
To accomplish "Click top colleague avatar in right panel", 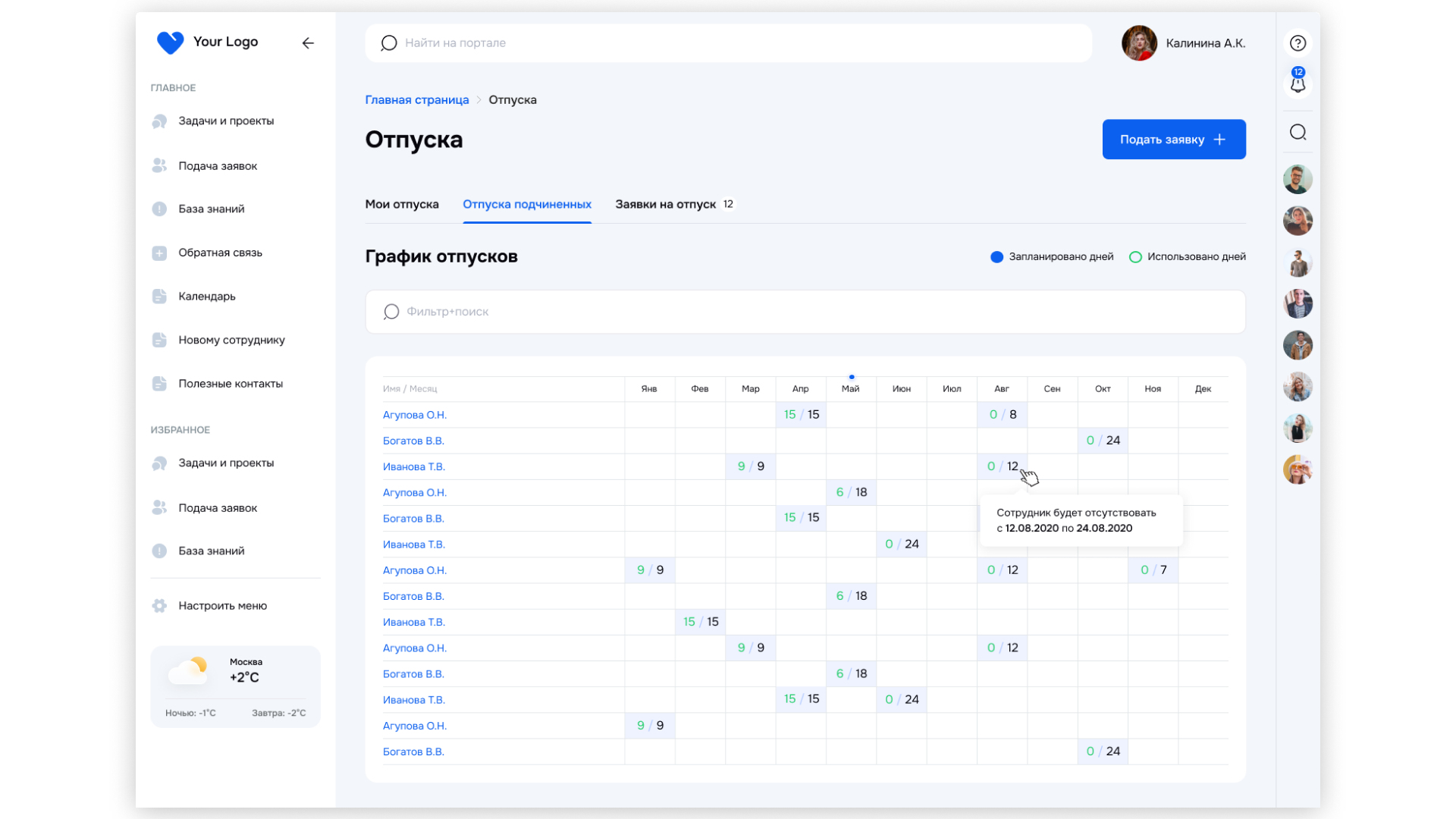I will 1298,180.
